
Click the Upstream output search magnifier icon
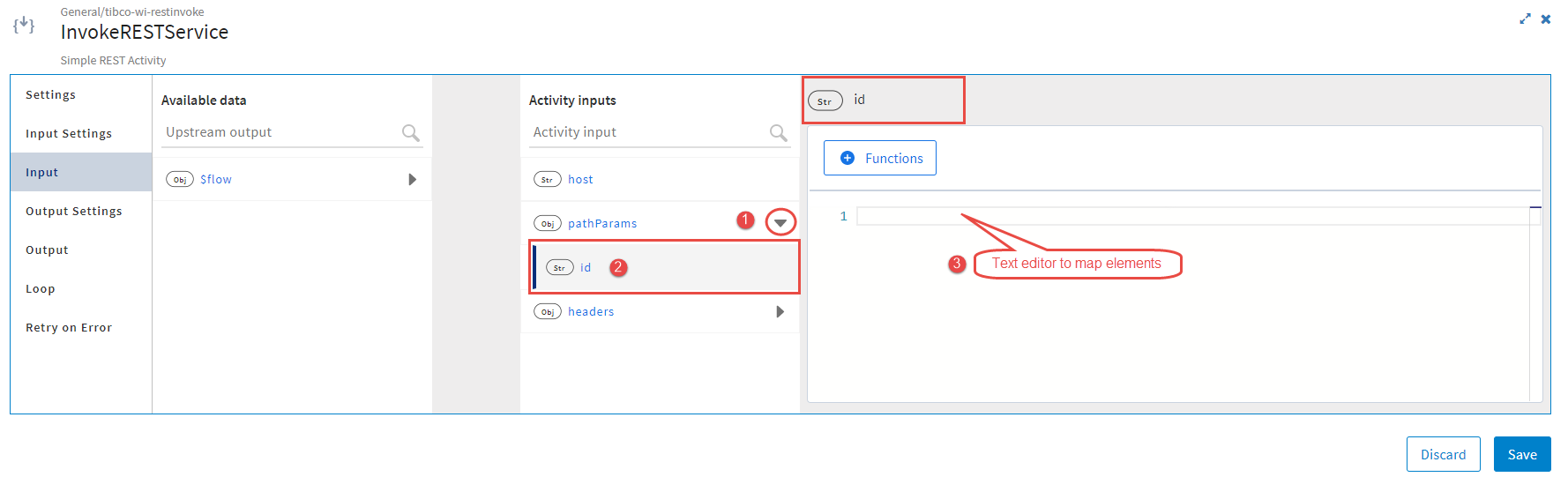(410, 133)
